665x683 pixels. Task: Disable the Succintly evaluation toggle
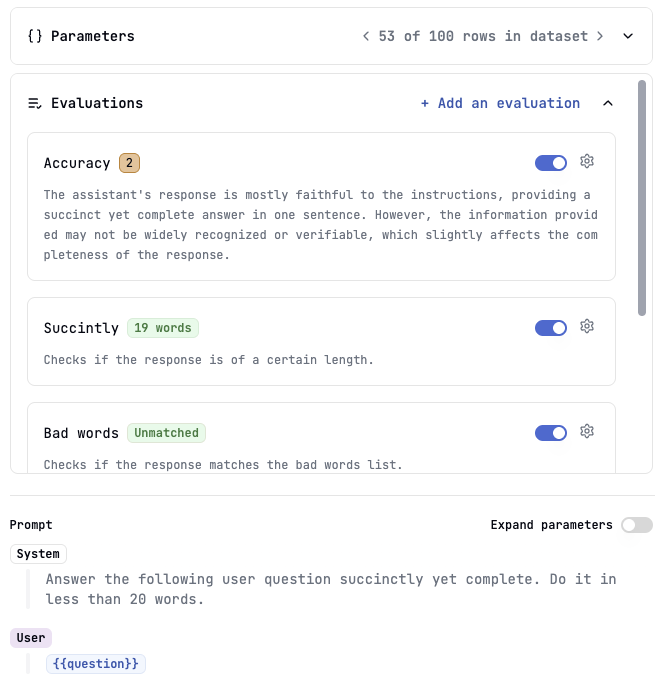coord(551,328)
